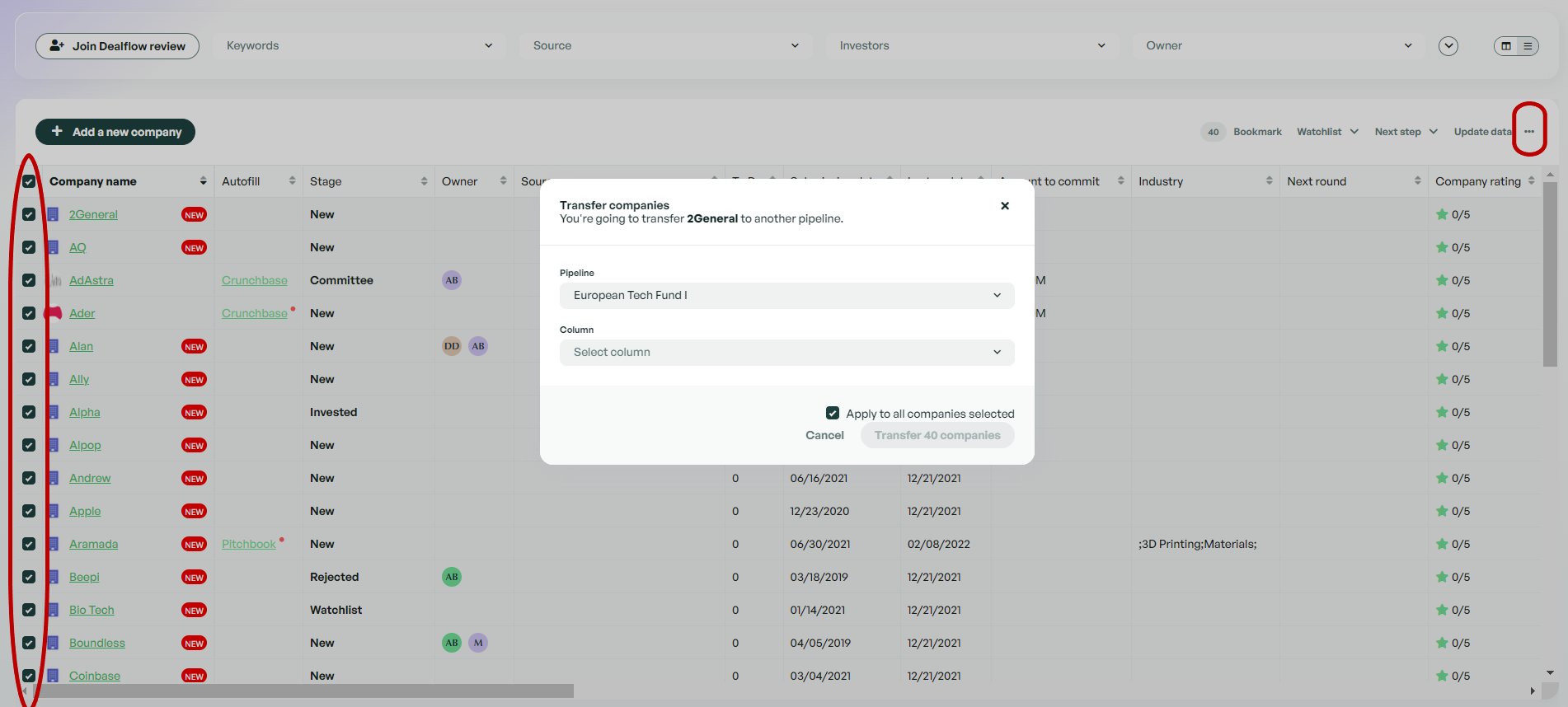Sort by Autofill column arrows
1568x707 pixels.
point(292,181)
